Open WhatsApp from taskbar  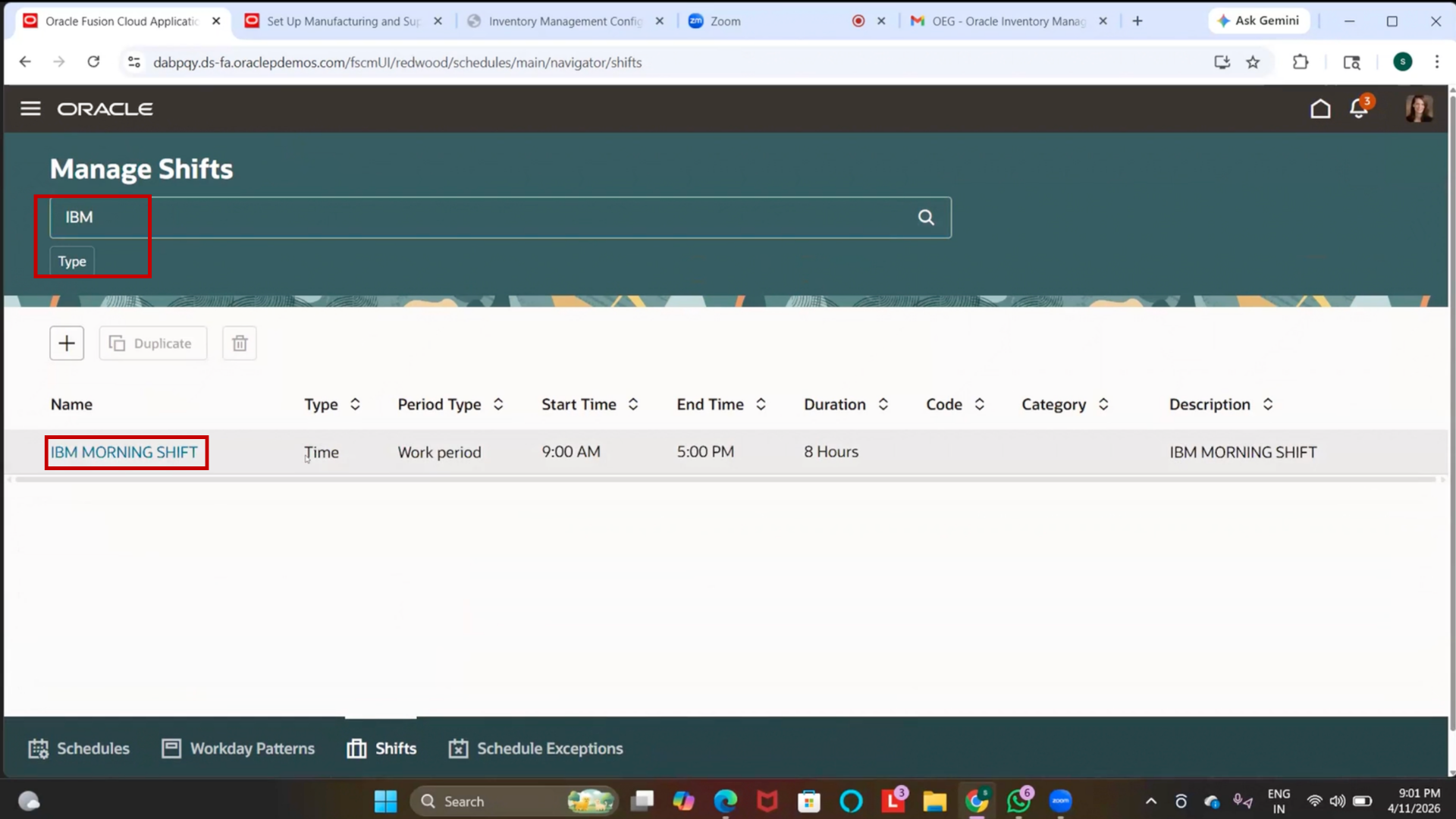[1019, 801]
